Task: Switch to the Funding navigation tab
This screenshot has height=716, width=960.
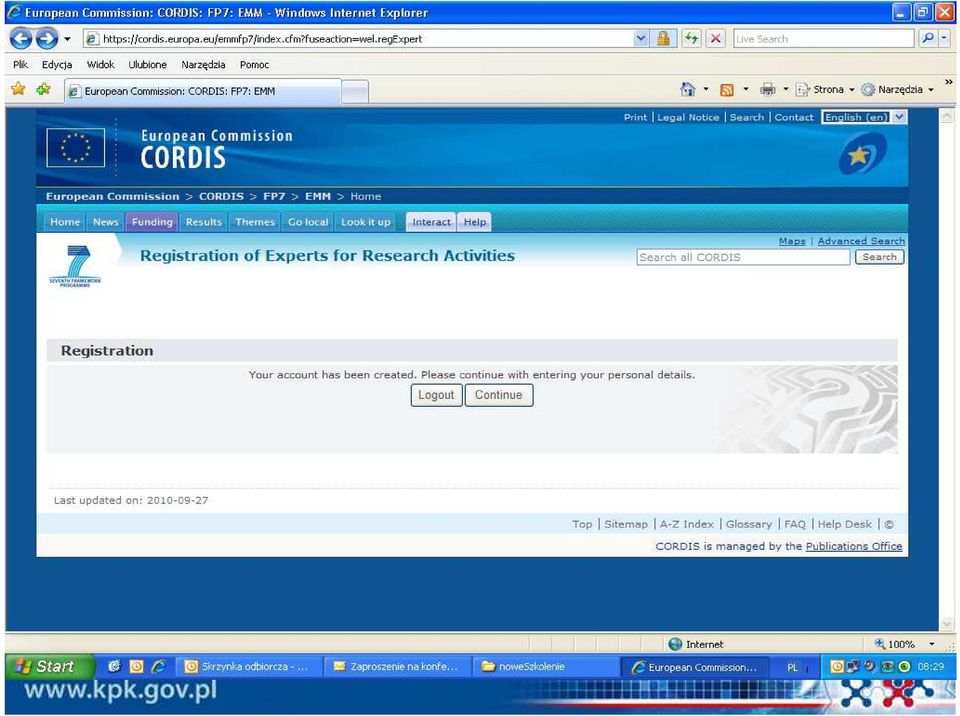Action: [x=152, y=222]
